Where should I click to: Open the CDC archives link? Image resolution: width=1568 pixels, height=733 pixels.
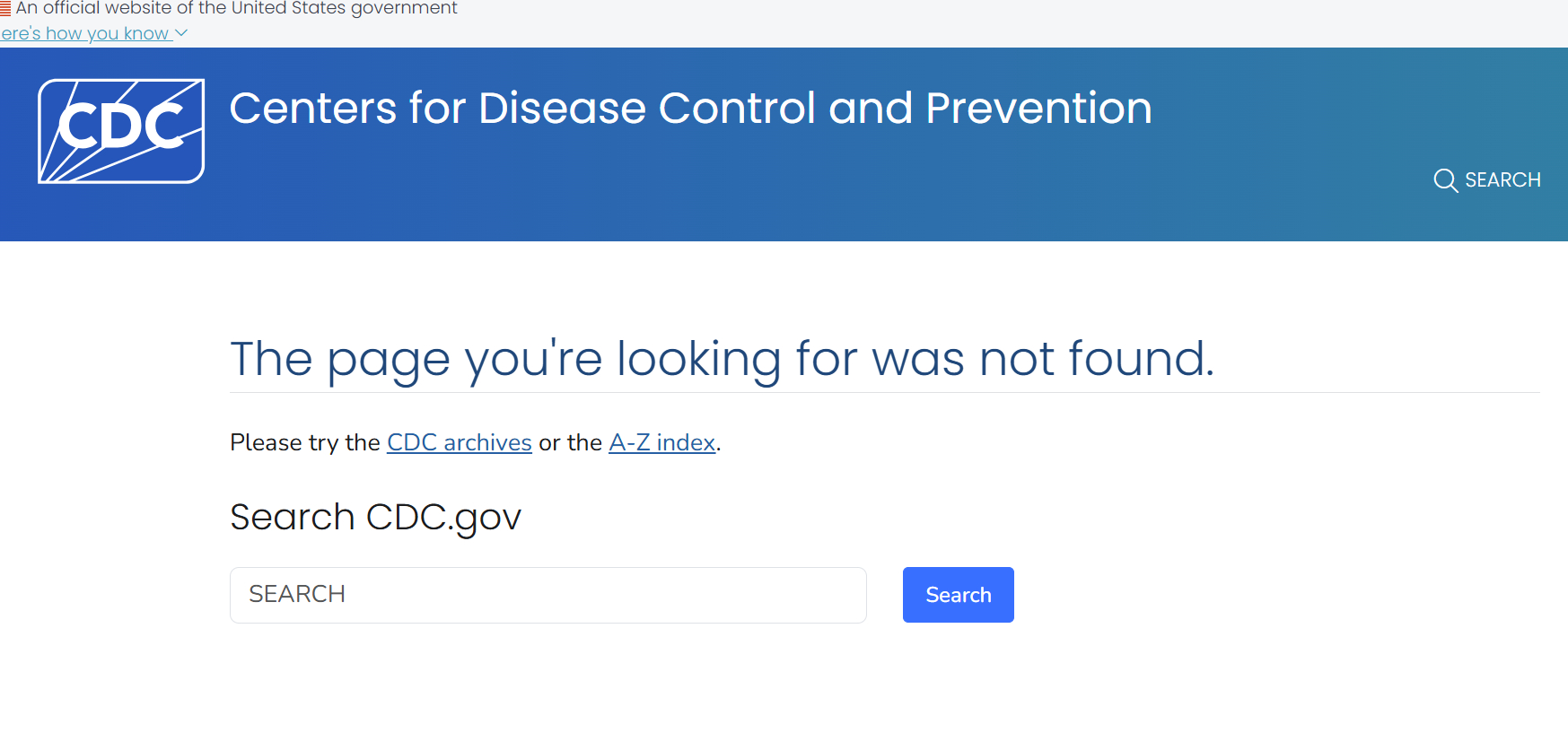(459, 442)
